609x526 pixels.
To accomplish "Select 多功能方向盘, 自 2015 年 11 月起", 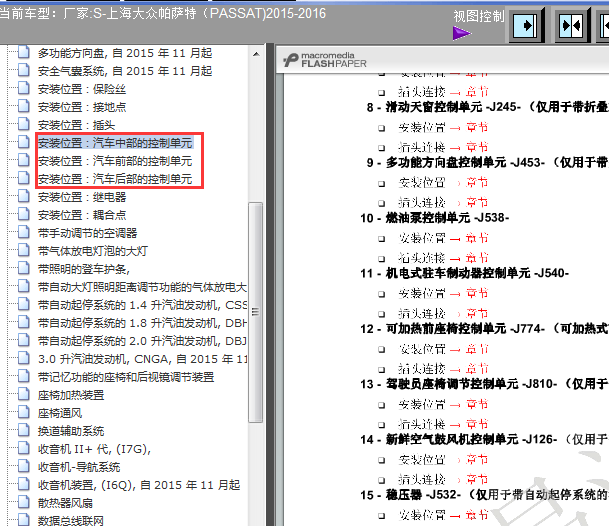I will [x=125, y=53].
